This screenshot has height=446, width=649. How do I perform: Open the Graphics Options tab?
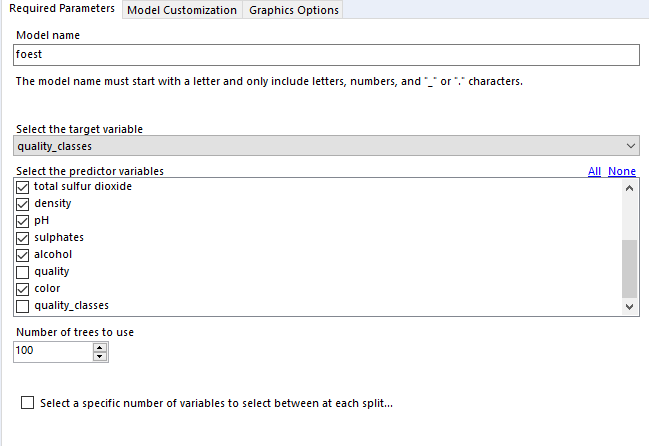(x=293, y=10)
